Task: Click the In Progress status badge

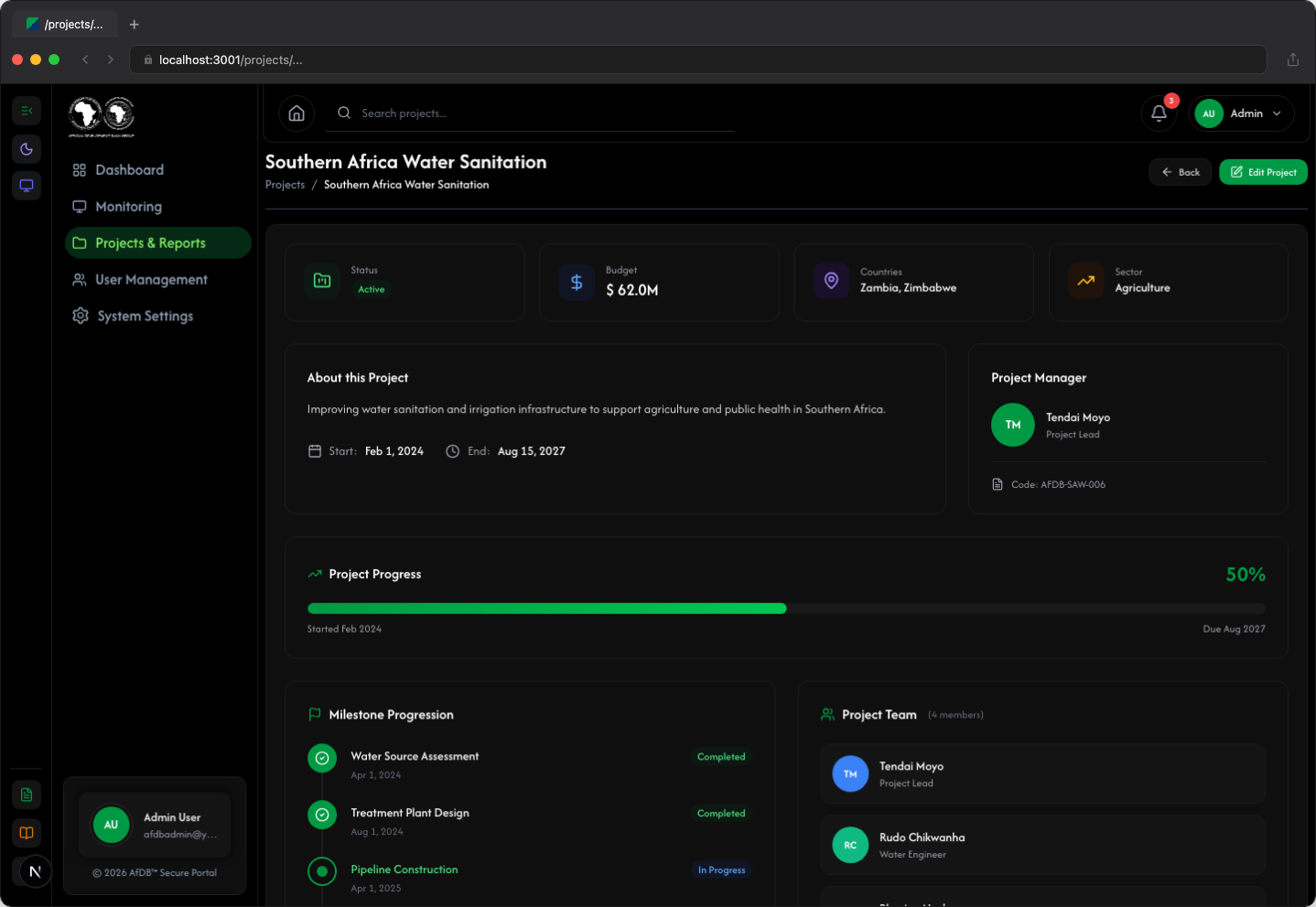Action: [721, 870]
